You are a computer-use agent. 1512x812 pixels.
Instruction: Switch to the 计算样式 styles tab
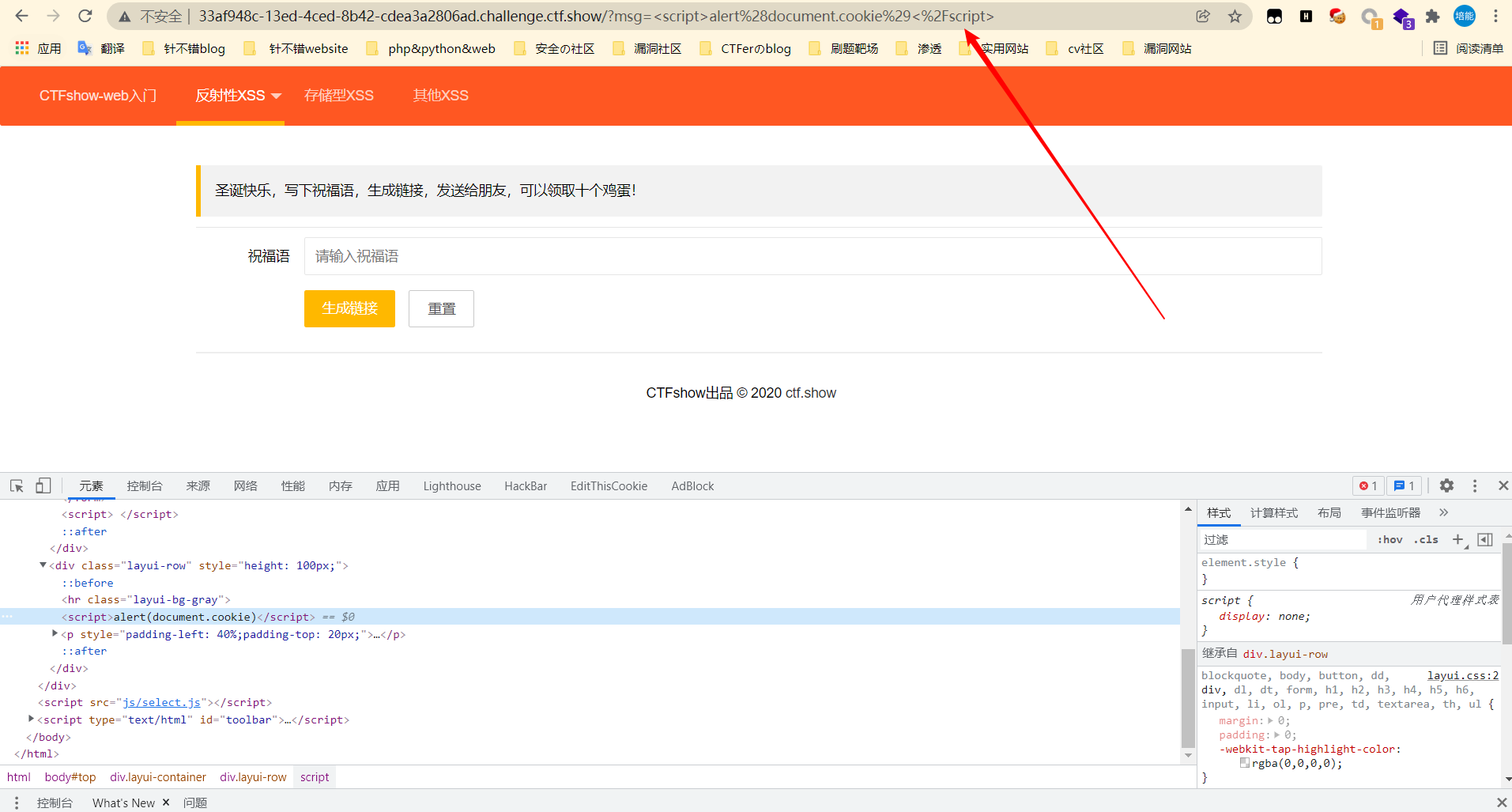point(1274,513)
